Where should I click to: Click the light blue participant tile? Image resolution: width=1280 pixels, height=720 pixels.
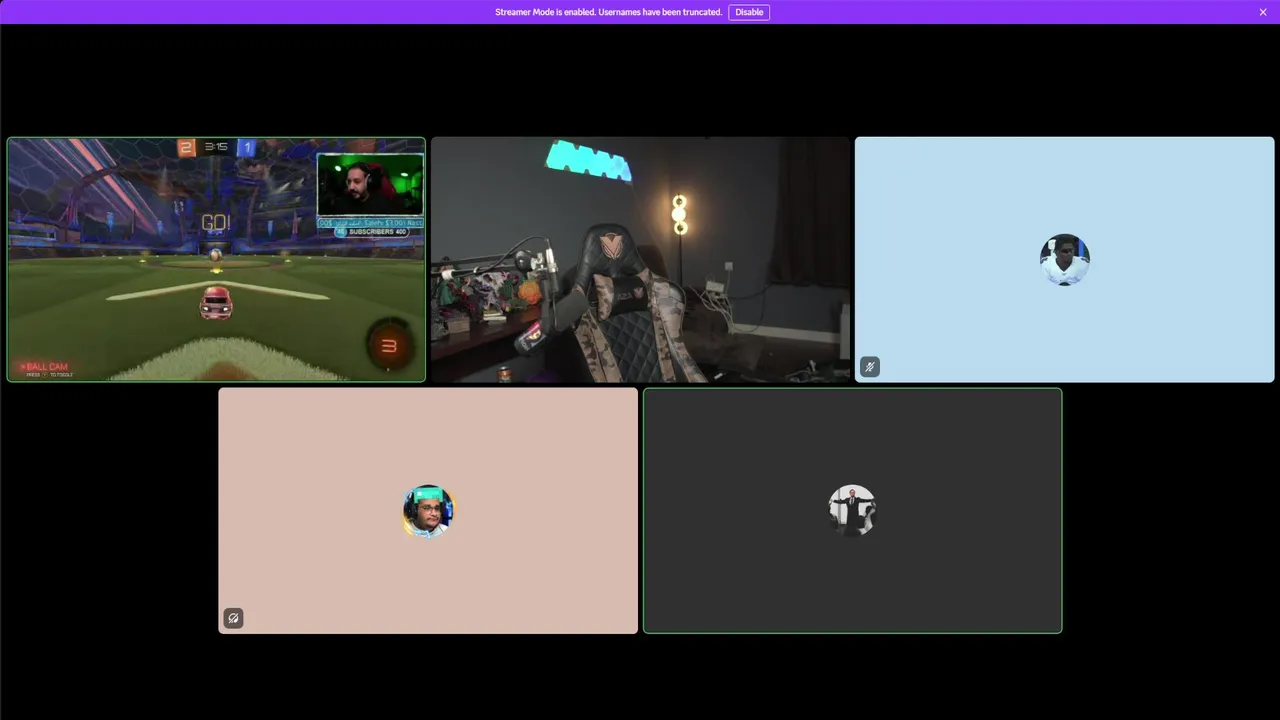tap(1065, 260)
